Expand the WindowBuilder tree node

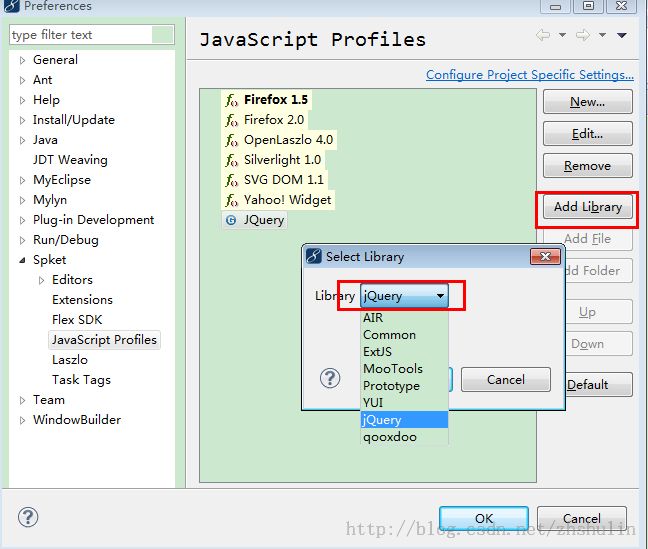(x=22, y=420)
